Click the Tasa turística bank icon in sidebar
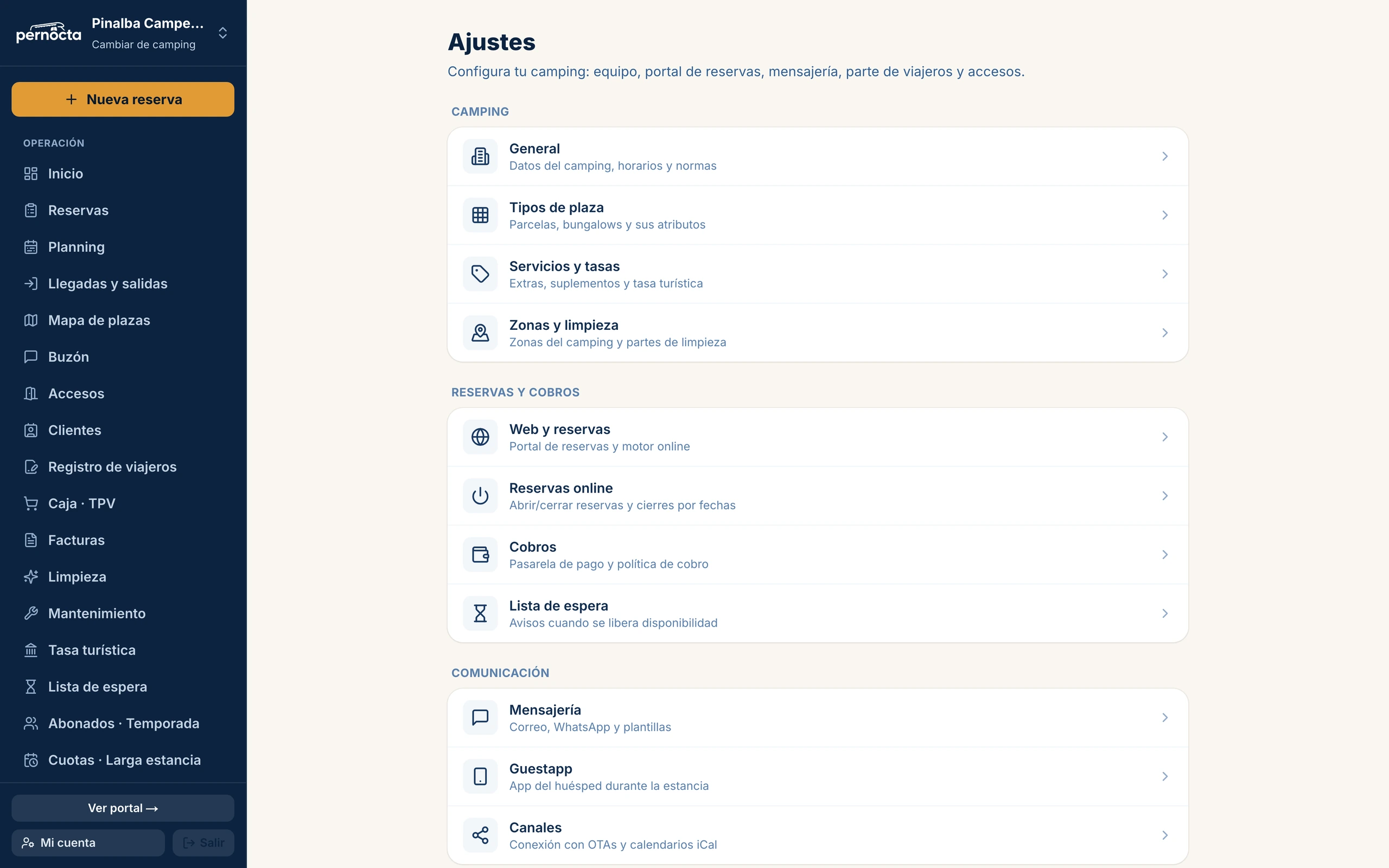The width and height of the screenshot is (1389, 868). [31, 650]
